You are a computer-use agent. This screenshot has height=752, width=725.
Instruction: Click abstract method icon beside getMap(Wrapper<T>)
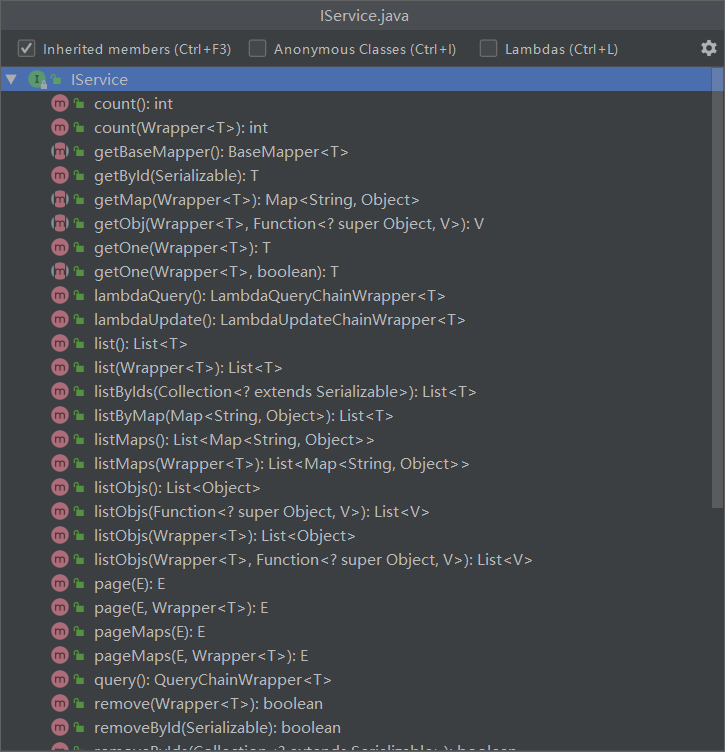tap(60, 200)
